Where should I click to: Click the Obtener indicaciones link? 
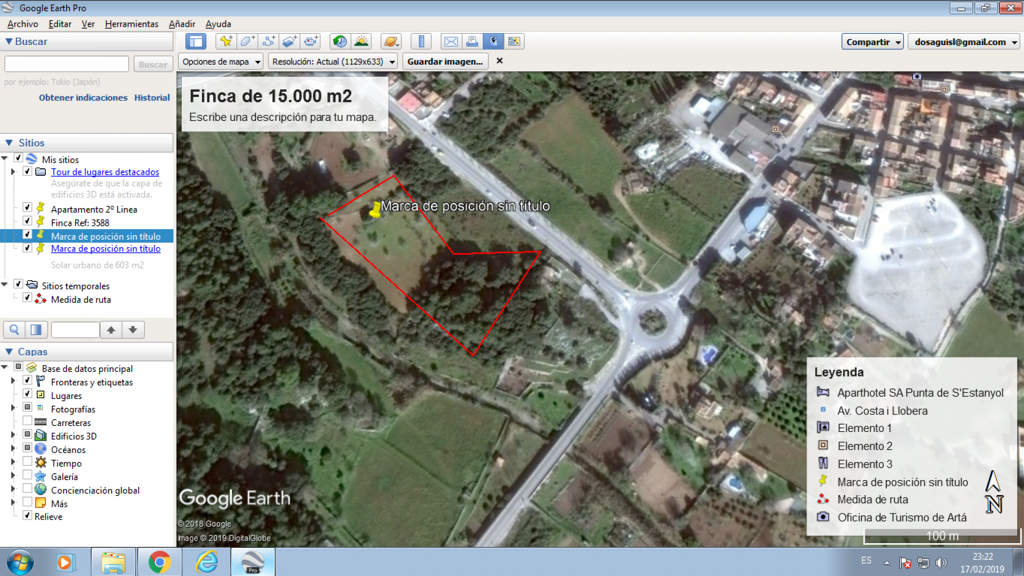click(83, 98)
